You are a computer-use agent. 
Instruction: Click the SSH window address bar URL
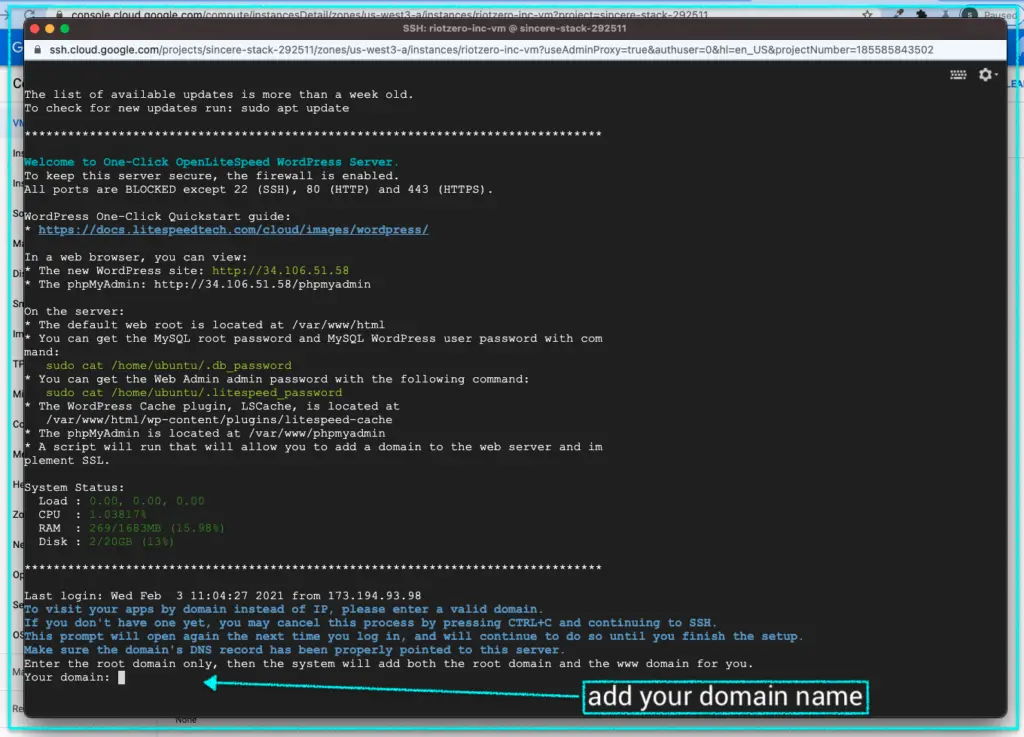pos(491,50)
